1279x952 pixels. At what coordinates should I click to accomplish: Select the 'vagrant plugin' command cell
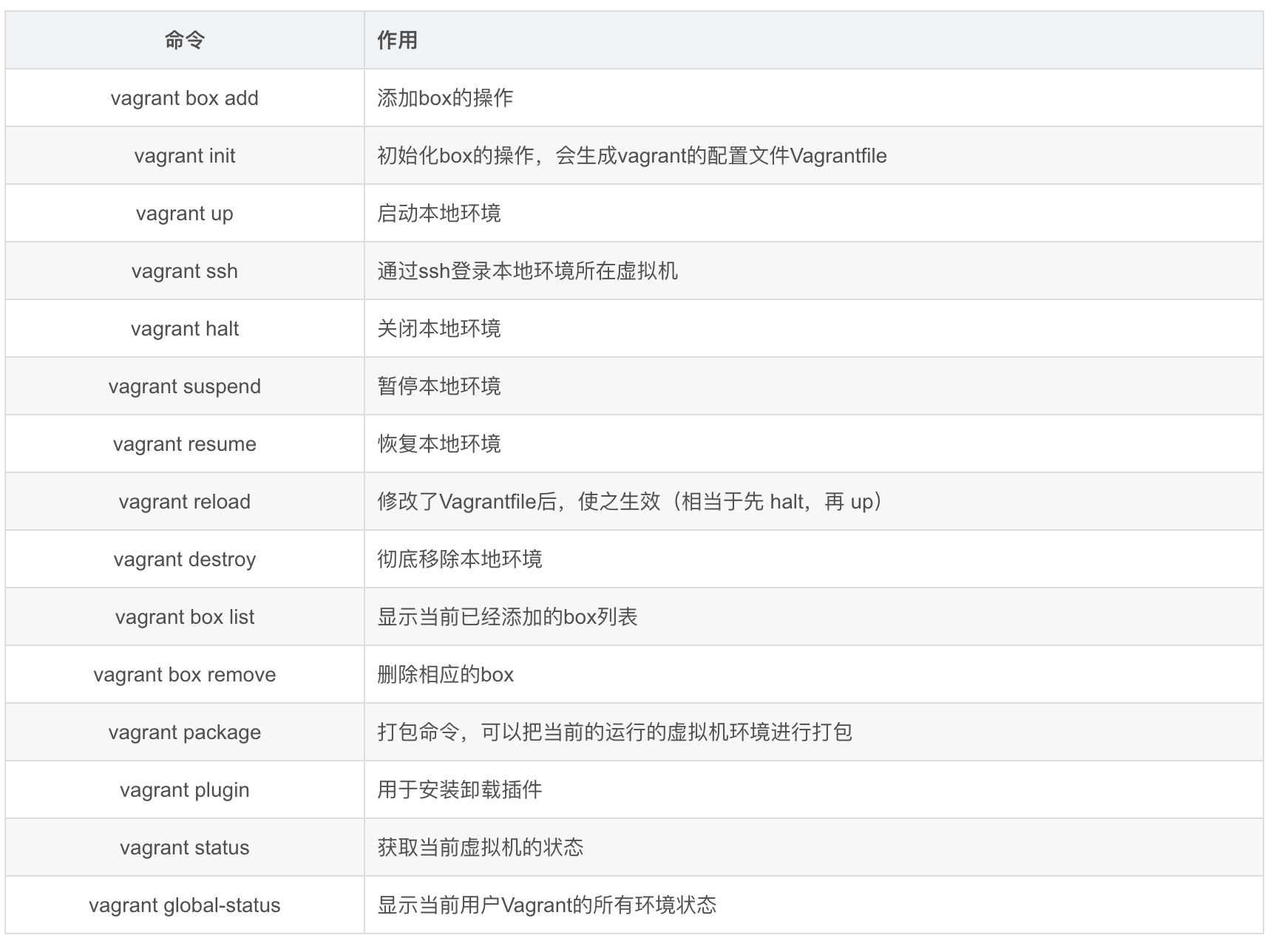click(184, 790)
